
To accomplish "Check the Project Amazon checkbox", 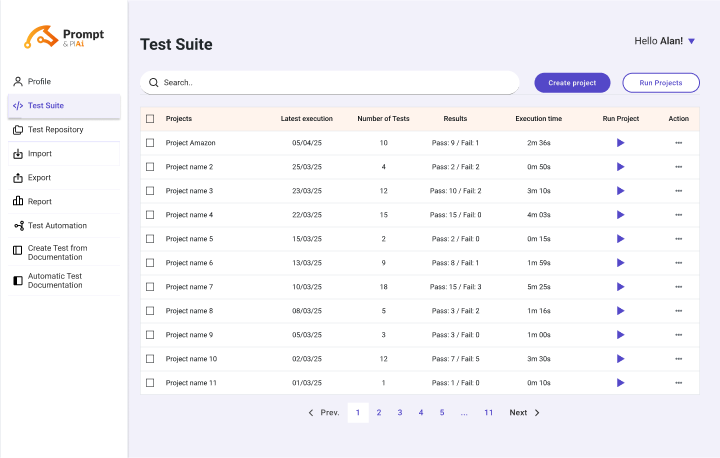I will click(x=150, y=143).
